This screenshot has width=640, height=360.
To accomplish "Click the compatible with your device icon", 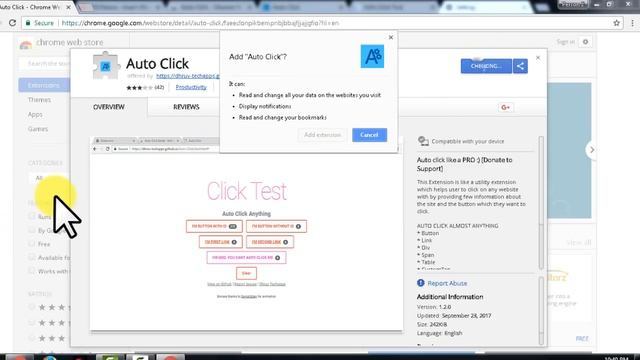I will (x=423, y=141).
